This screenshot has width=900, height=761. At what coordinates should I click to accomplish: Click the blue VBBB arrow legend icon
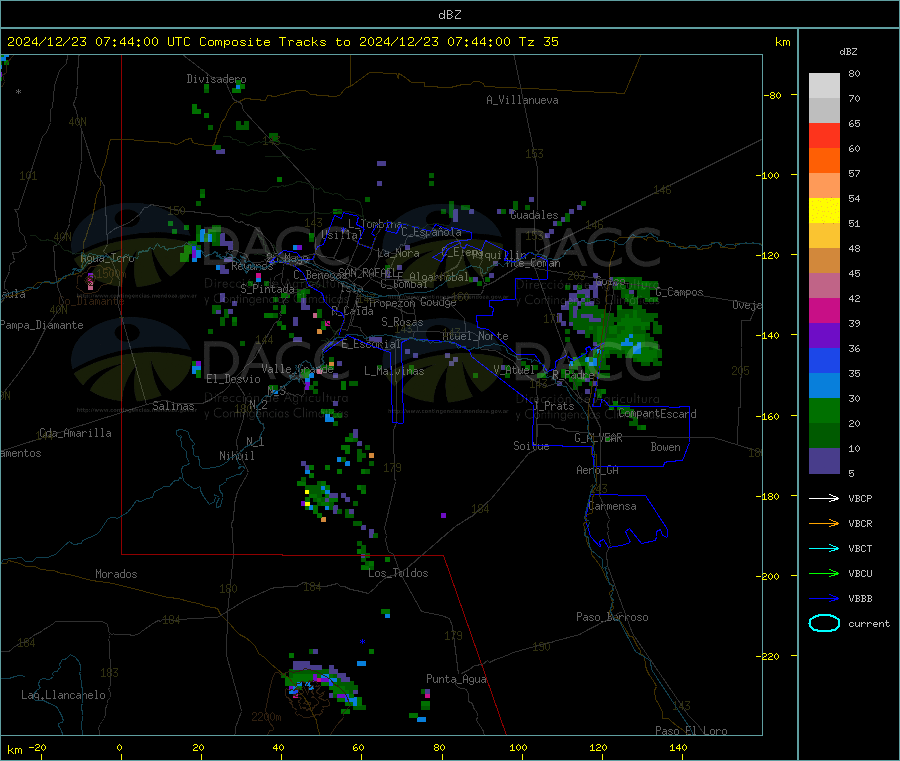[x=824, y=598]
